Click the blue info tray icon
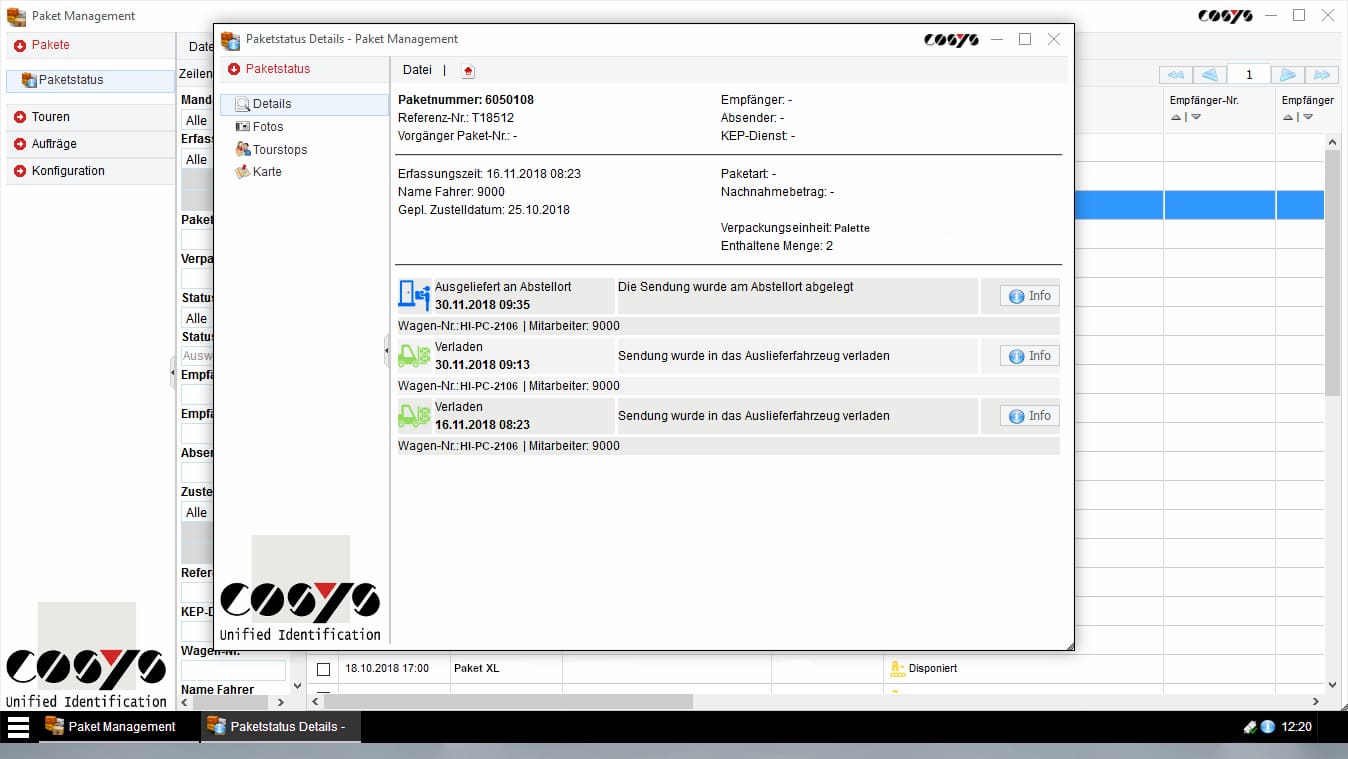The height and width of the screenshot is (759, 1348). coord(1267,727)
